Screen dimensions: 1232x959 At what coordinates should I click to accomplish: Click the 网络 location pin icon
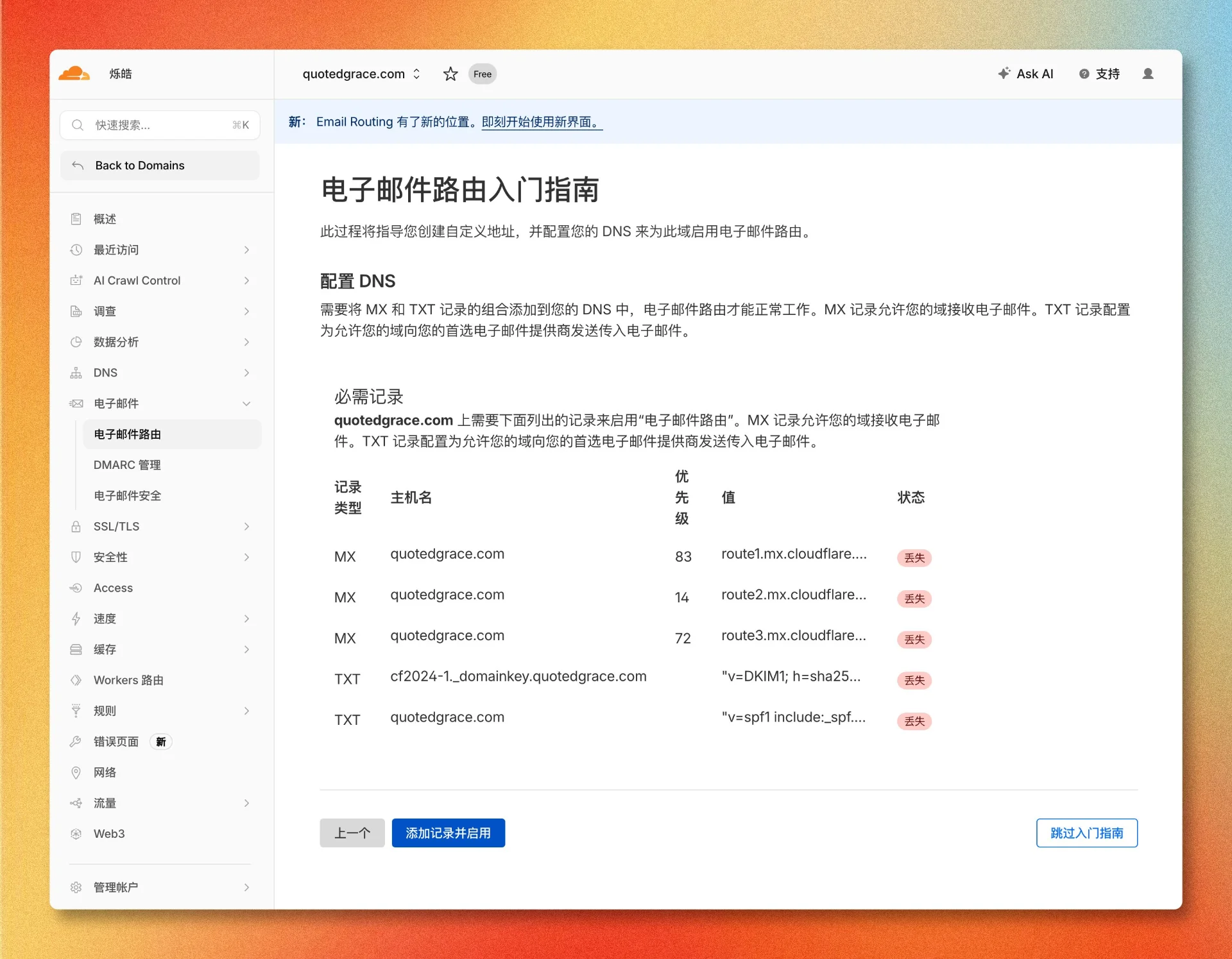76,772
